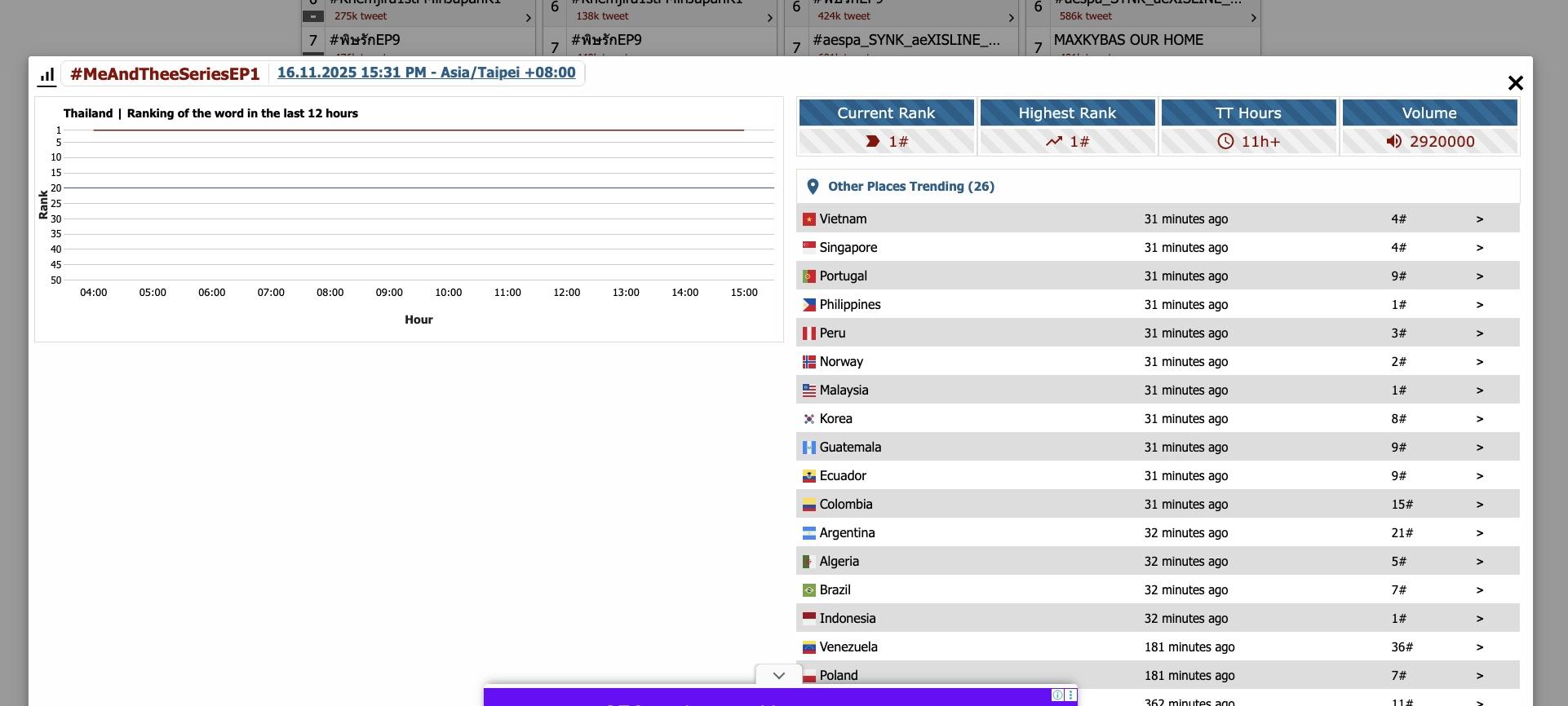Click the Brazil flag icon

[x=808, y=590]
